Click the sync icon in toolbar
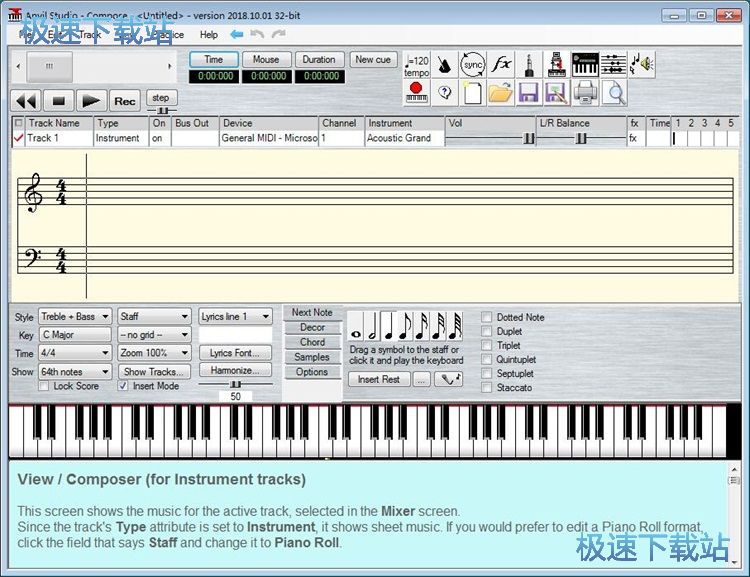 tap(473, 66)
